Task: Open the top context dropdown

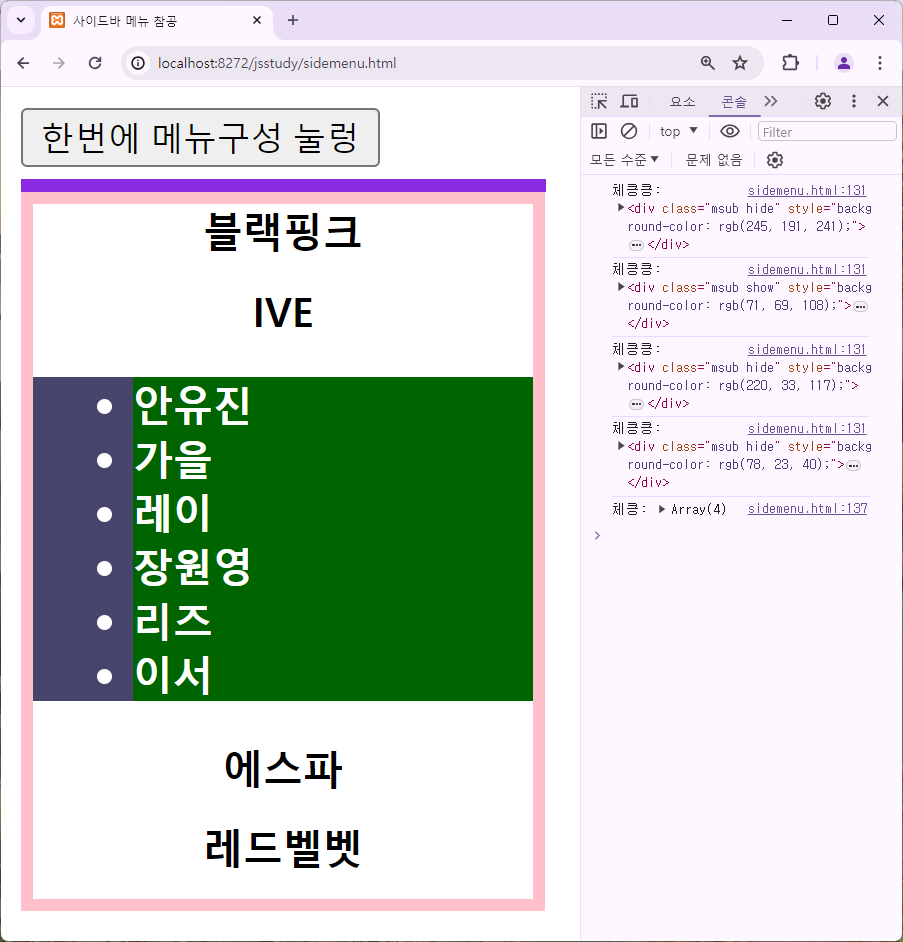Action: [678, 132]
